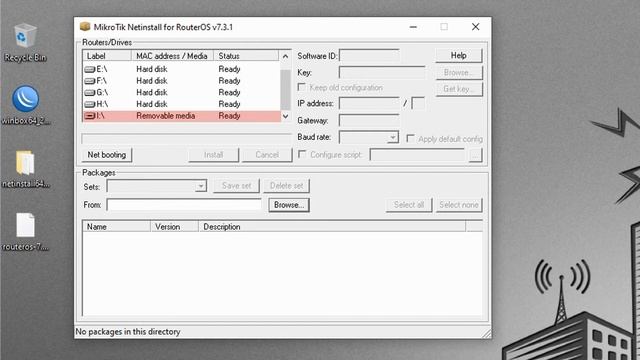Toggle Keep old configuration checkbox
Screen dimensions: 640x360
302,87
